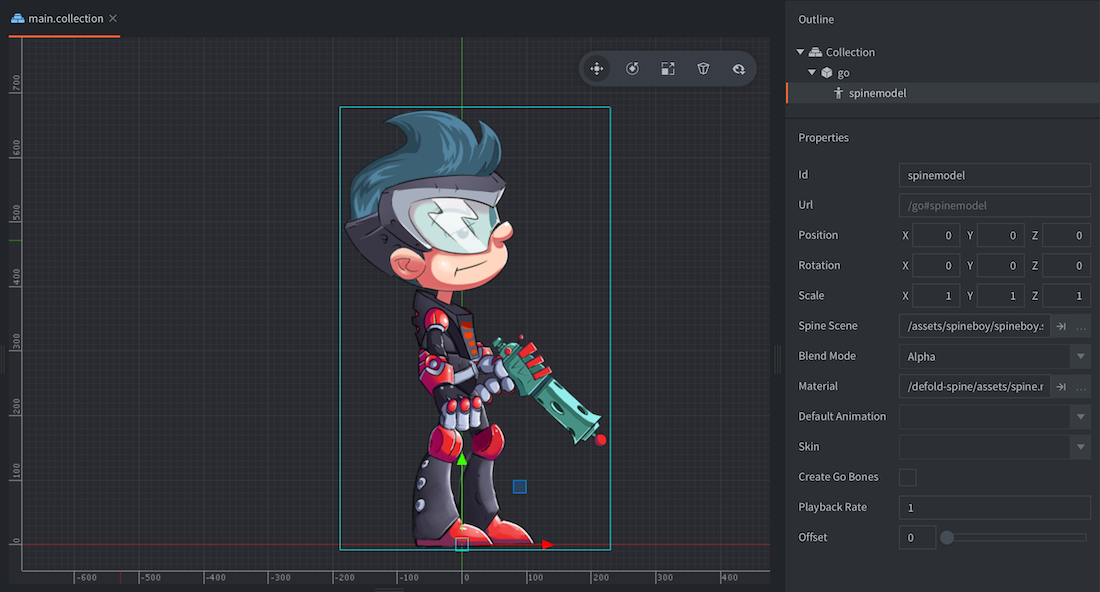
Task: Click the browse button for Material
Action: point(1083,386)
